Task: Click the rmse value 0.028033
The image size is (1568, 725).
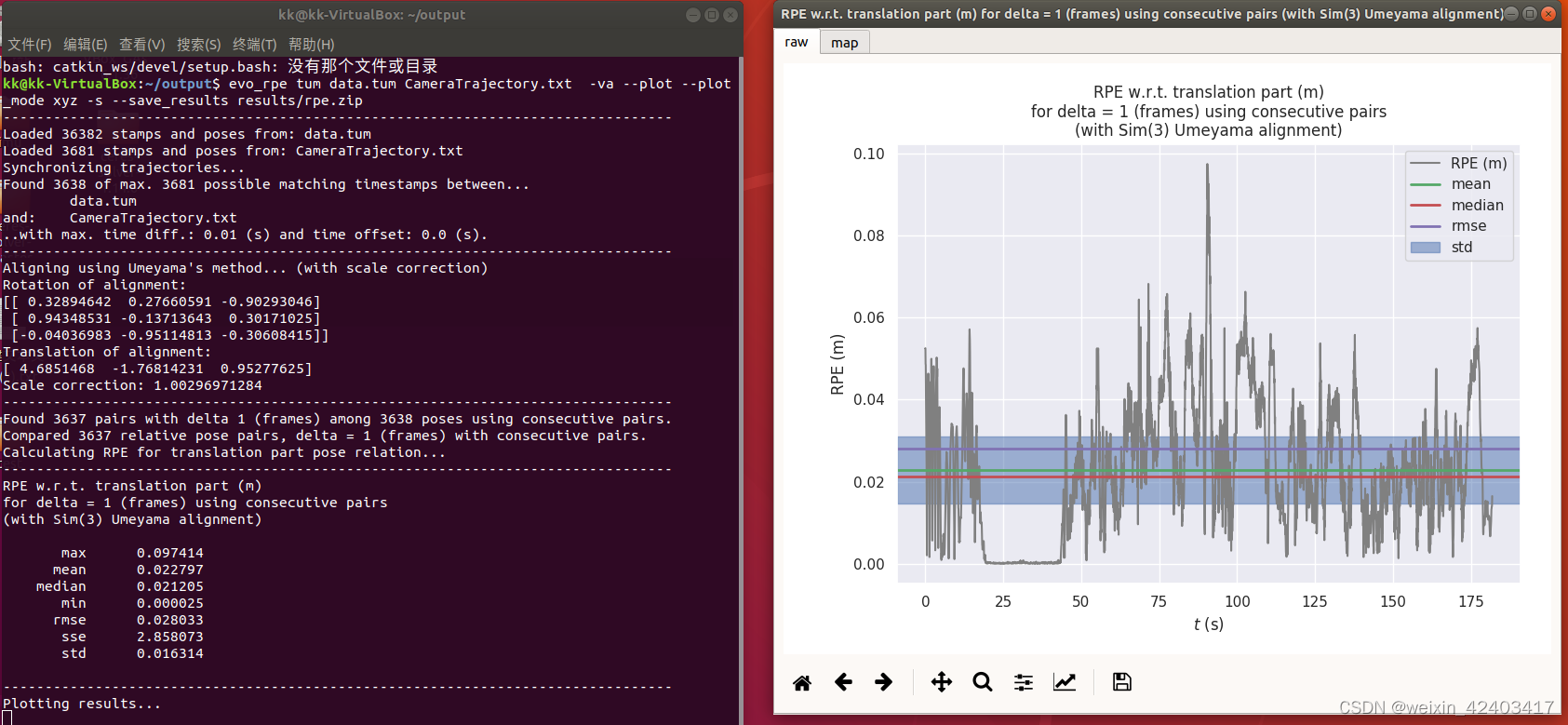Action: click(x=170, y=620)
